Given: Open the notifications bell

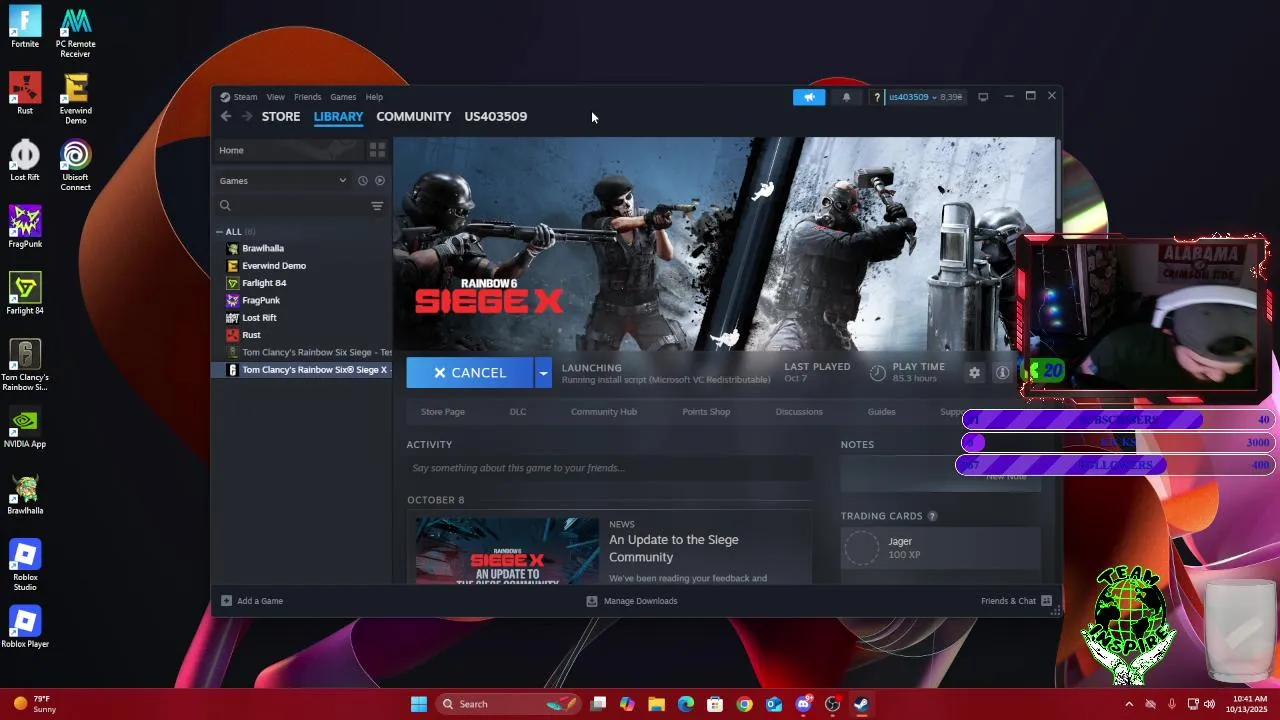Looking at the screenshot, I should click(x=847, y=97).
